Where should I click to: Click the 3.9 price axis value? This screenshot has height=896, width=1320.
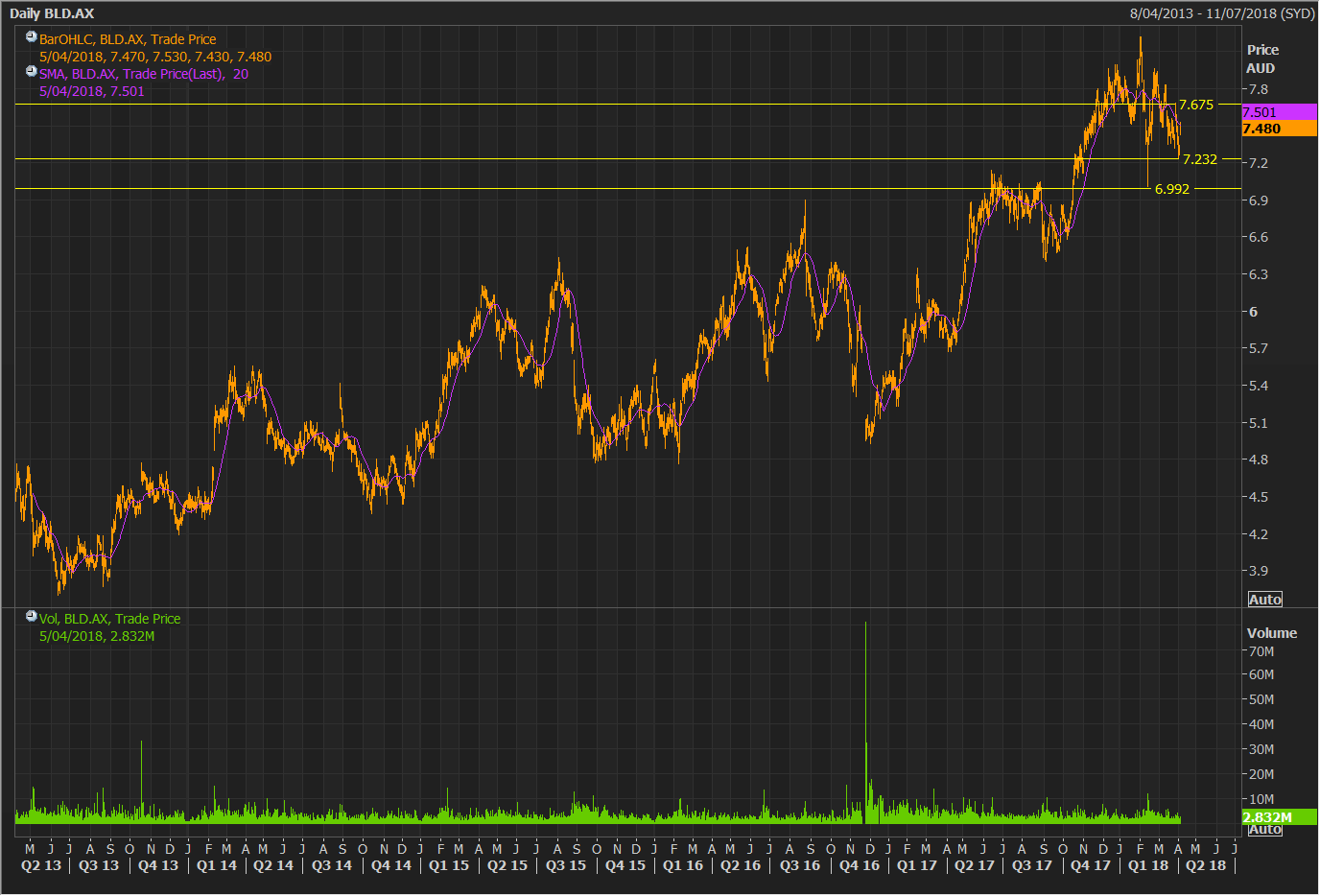pyautogui.click(x=1257, y=571)
